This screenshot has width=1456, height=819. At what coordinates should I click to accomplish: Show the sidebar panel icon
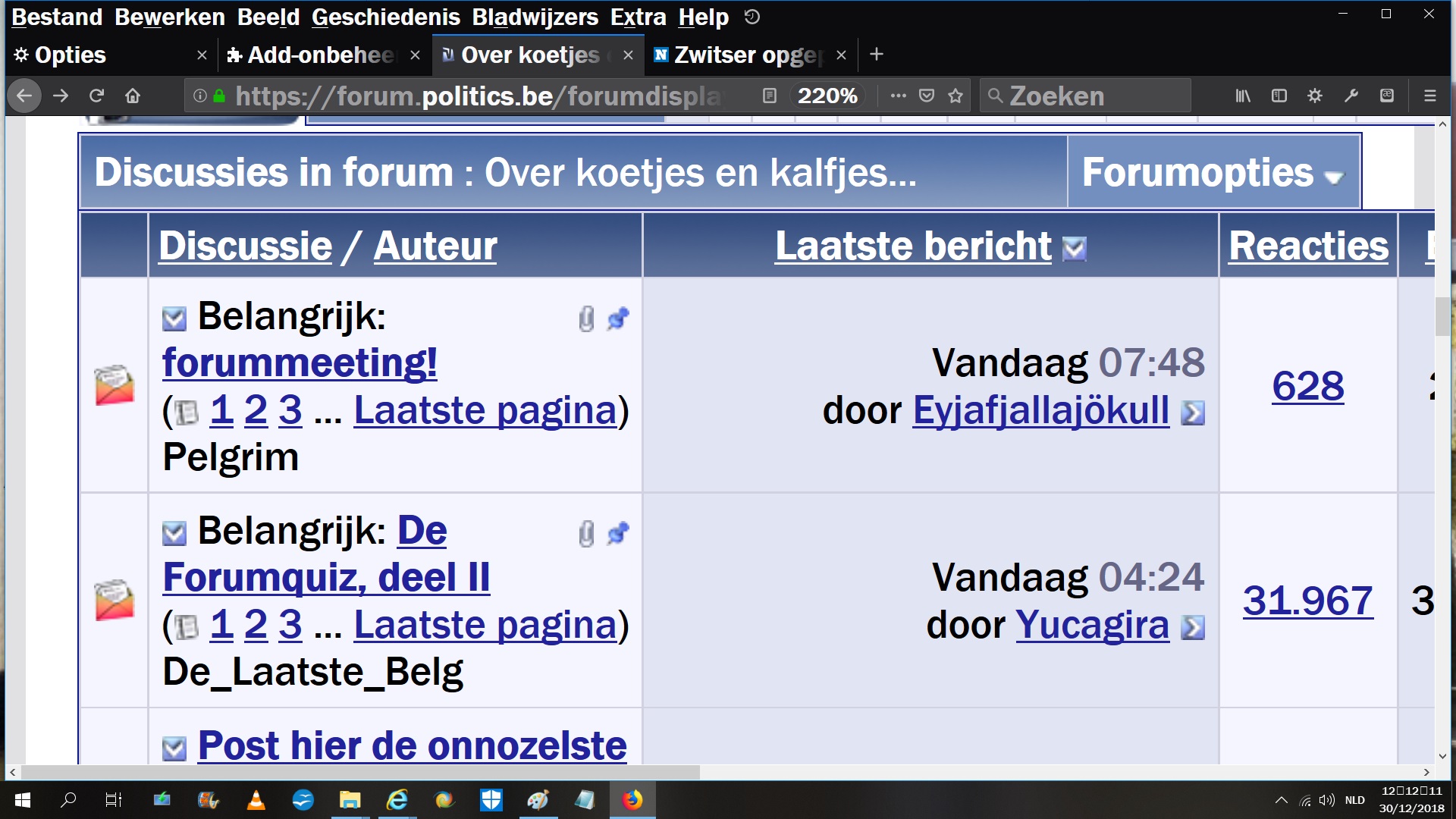(x=1279, y=96)
